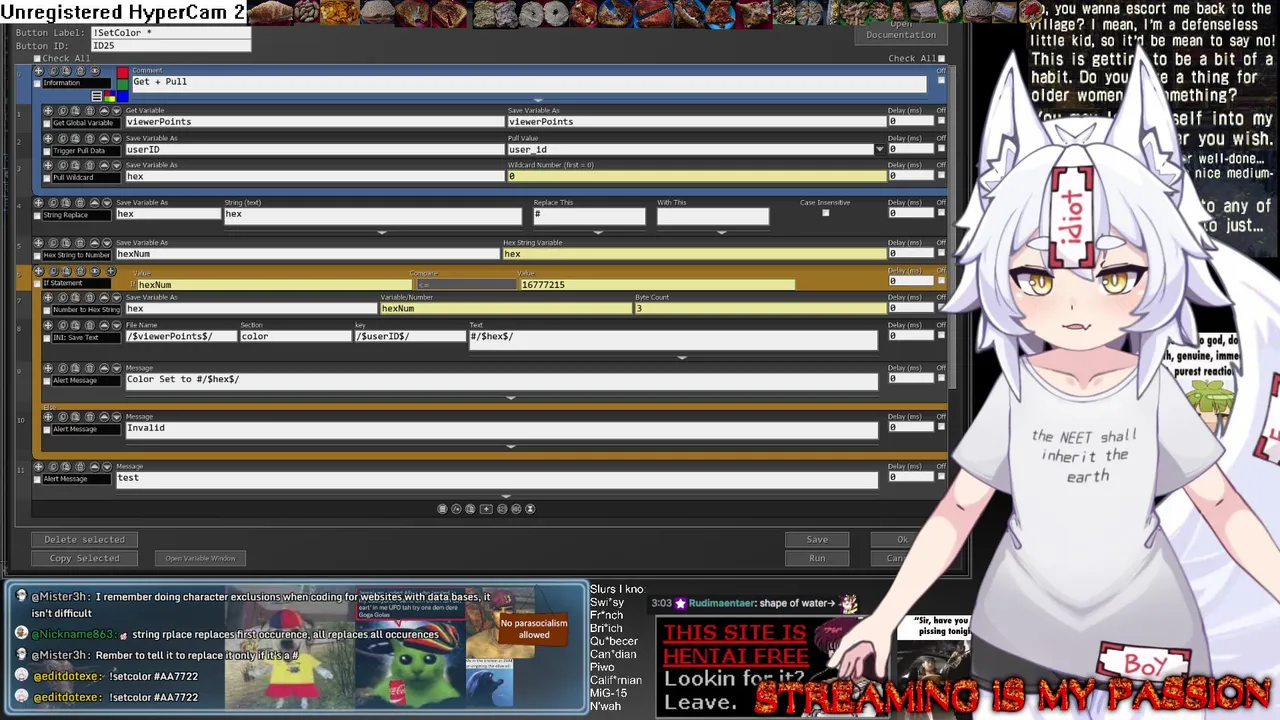
Task: Open the Compare operator dropdown
Action: 465,285
